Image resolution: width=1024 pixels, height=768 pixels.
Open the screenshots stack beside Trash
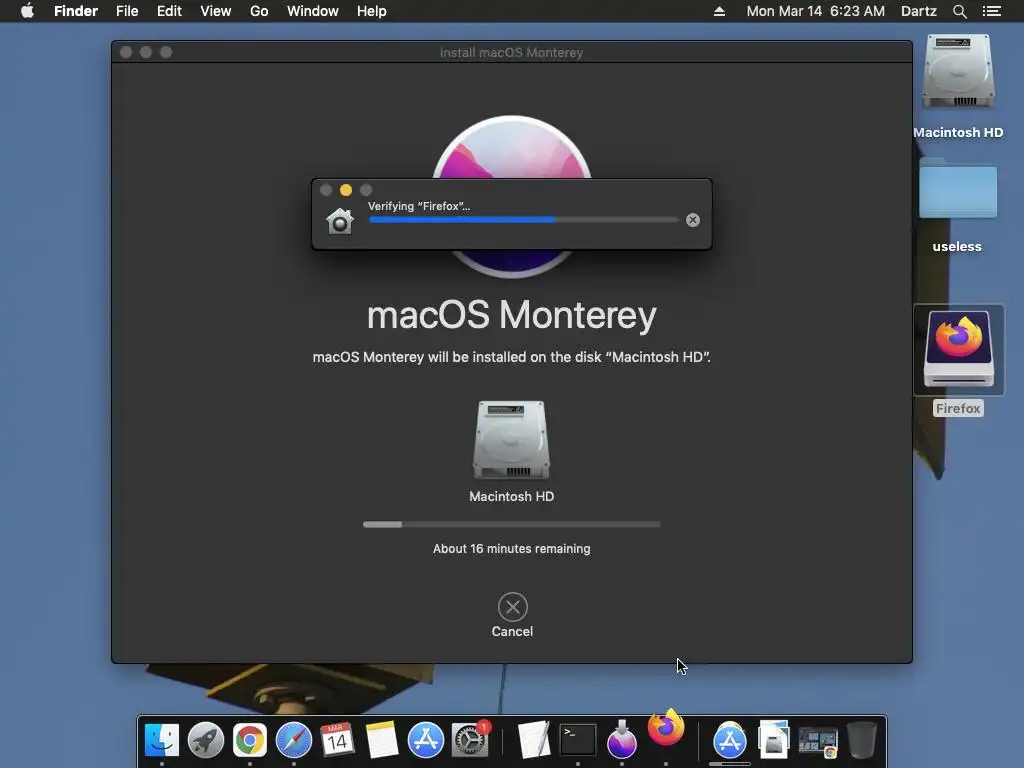pyautogui.click(x=818, y=742)
